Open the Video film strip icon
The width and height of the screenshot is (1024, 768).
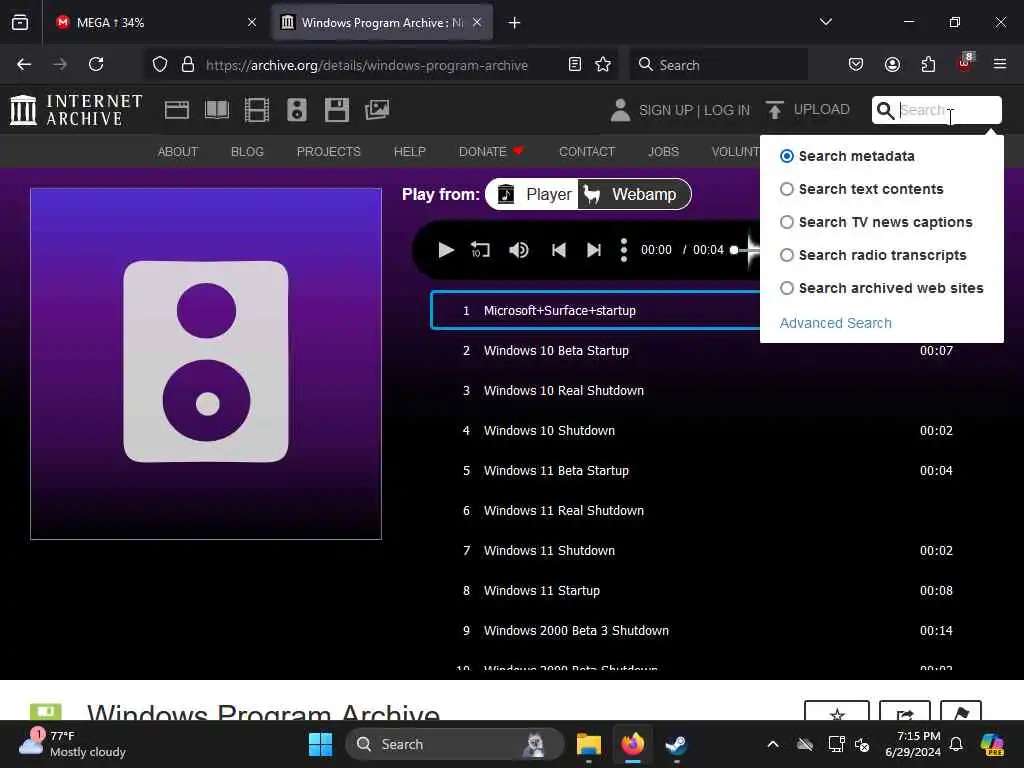(x=257, y=110)
